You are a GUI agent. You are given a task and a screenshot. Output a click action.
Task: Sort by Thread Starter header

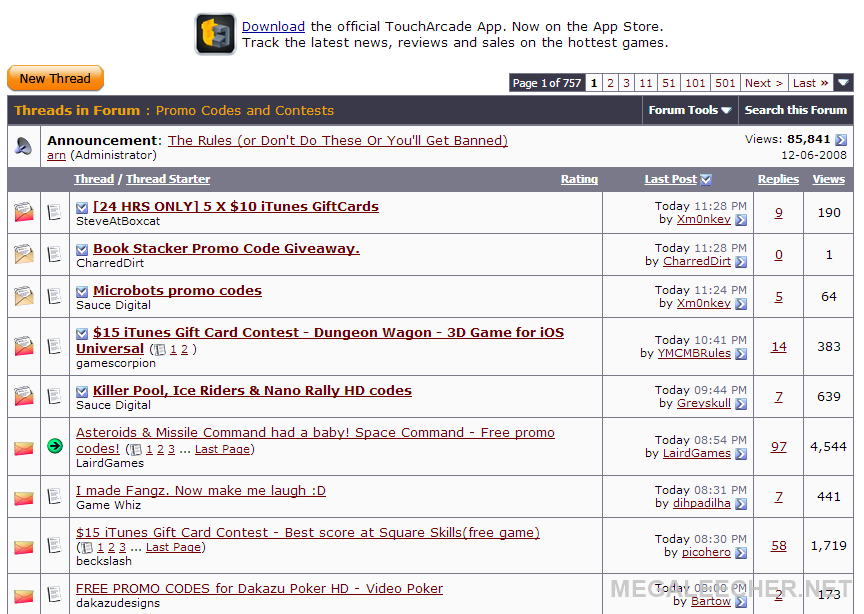[168, 179]
